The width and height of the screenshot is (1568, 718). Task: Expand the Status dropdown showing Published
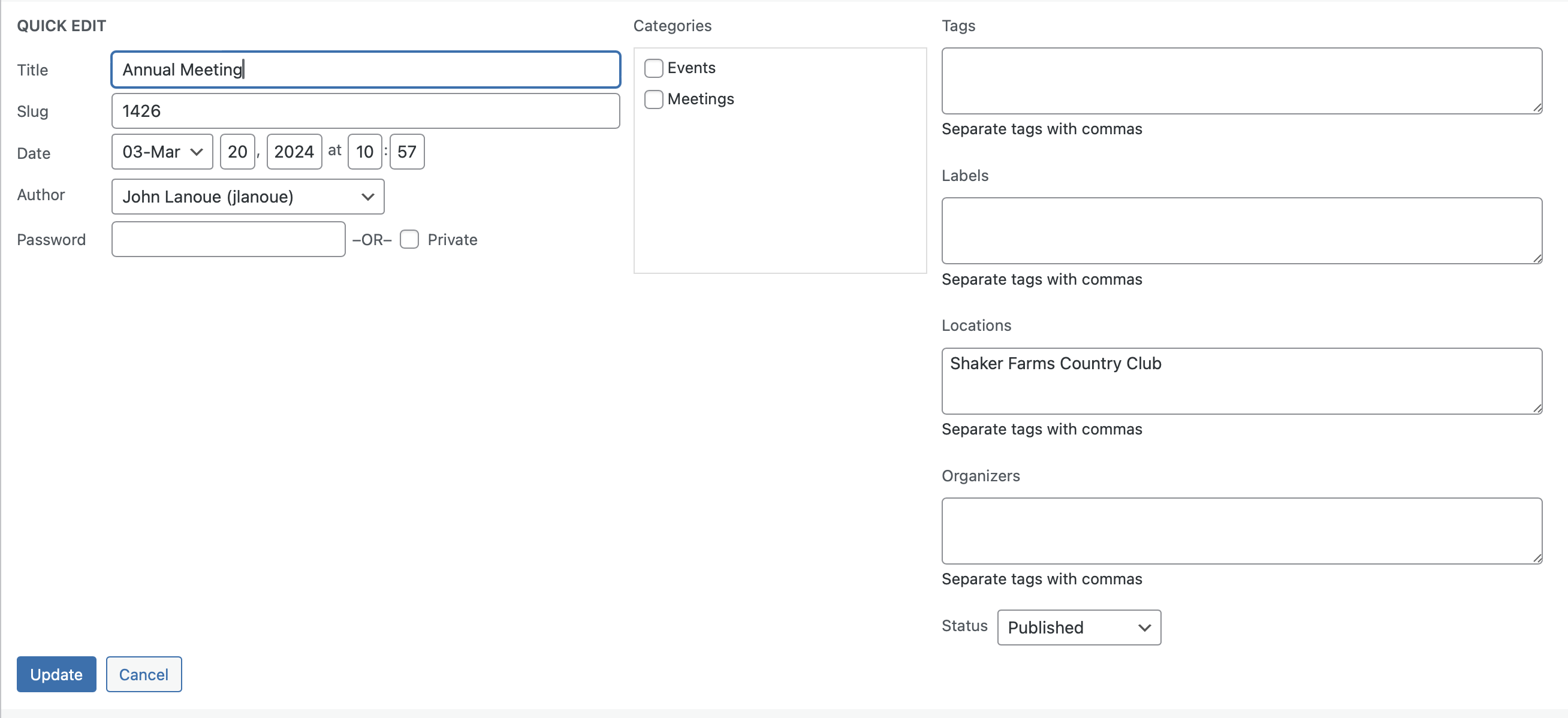pos(1078,628)
